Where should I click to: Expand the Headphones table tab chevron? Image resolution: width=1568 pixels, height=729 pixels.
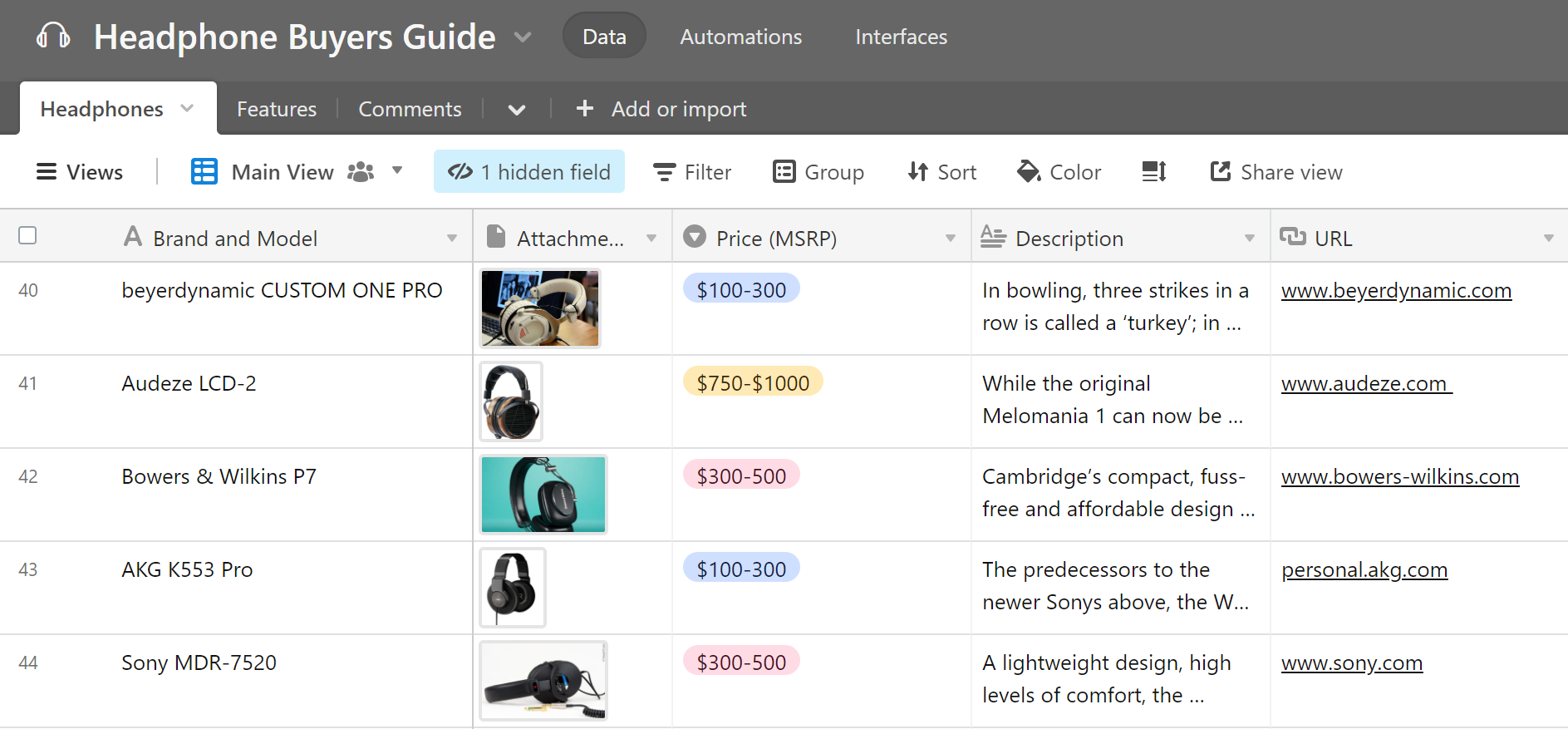point(188,108)
